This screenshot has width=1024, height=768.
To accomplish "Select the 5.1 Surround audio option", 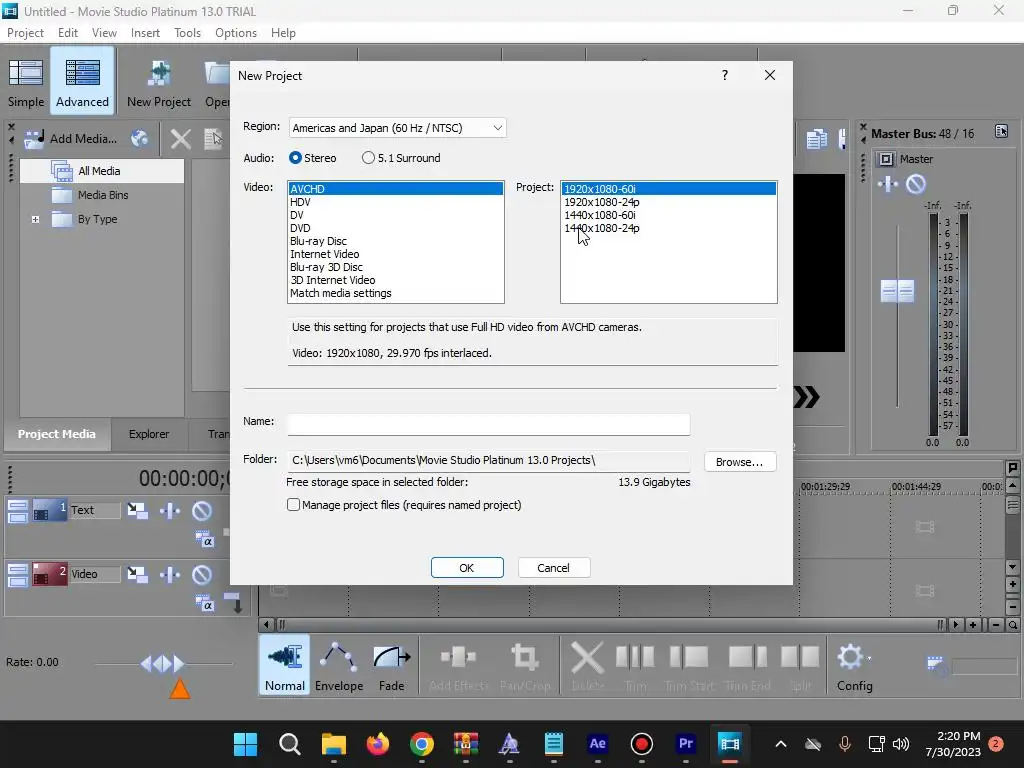I will pos(401,158).
